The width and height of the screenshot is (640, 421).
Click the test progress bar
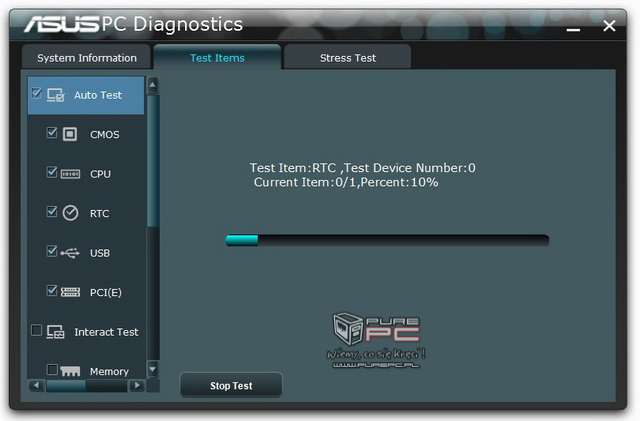(387, 241)
